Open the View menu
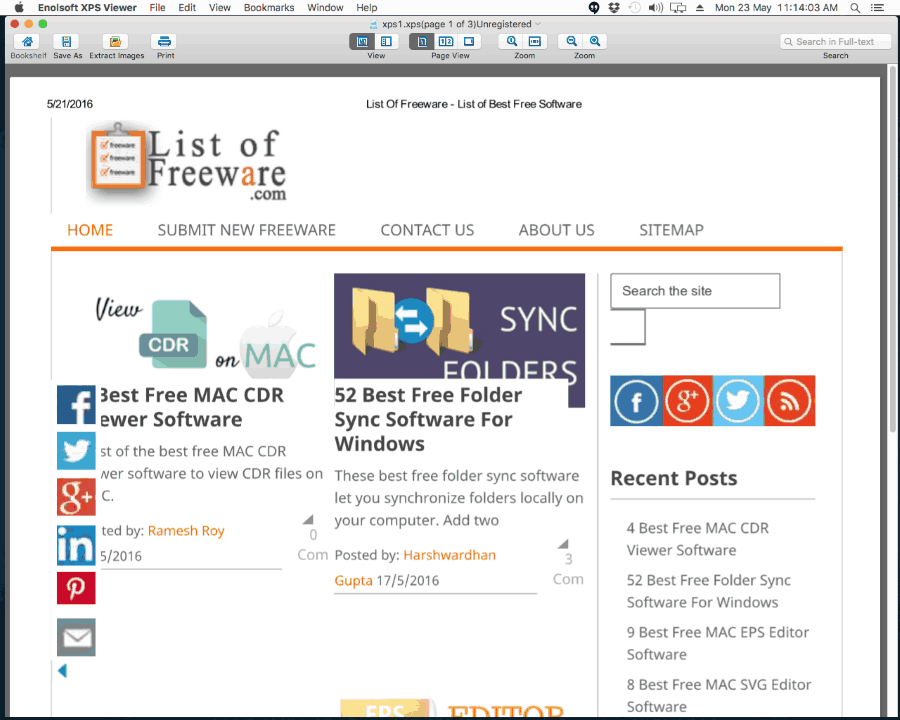 pos(219,7)
